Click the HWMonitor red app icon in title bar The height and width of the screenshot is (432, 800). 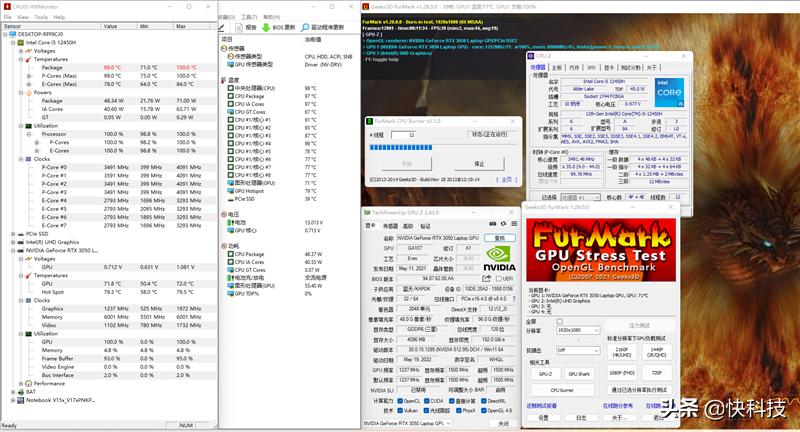7,7
